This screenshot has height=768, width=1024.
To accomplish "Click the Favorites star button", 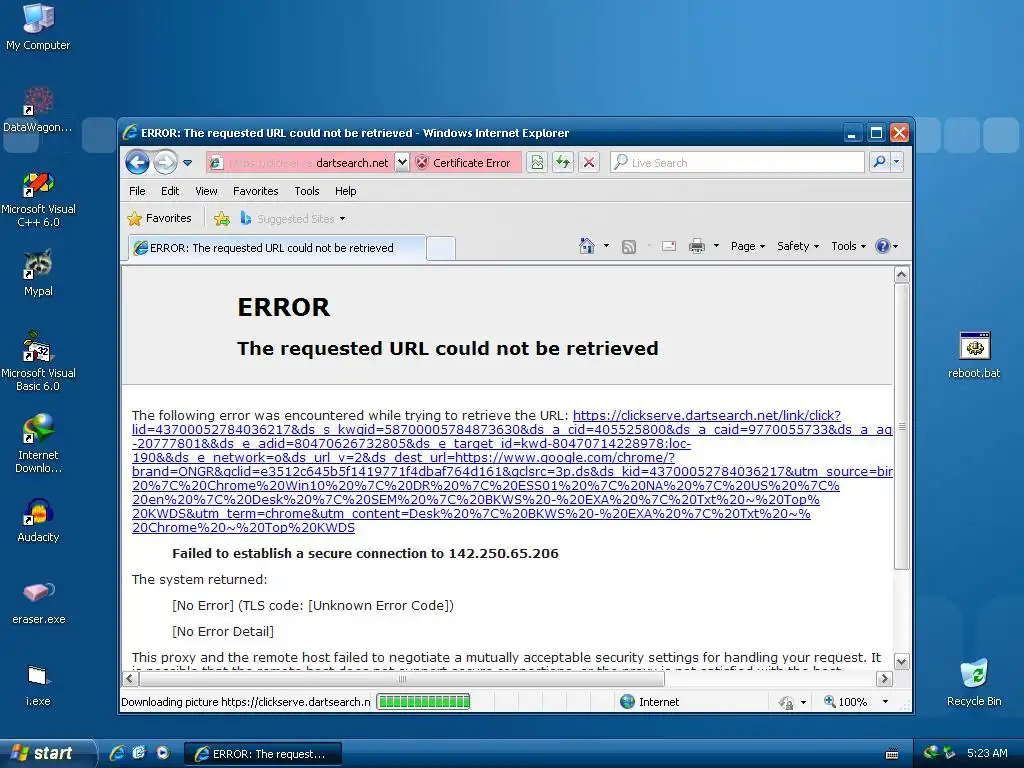I will (x=160, y=218).
